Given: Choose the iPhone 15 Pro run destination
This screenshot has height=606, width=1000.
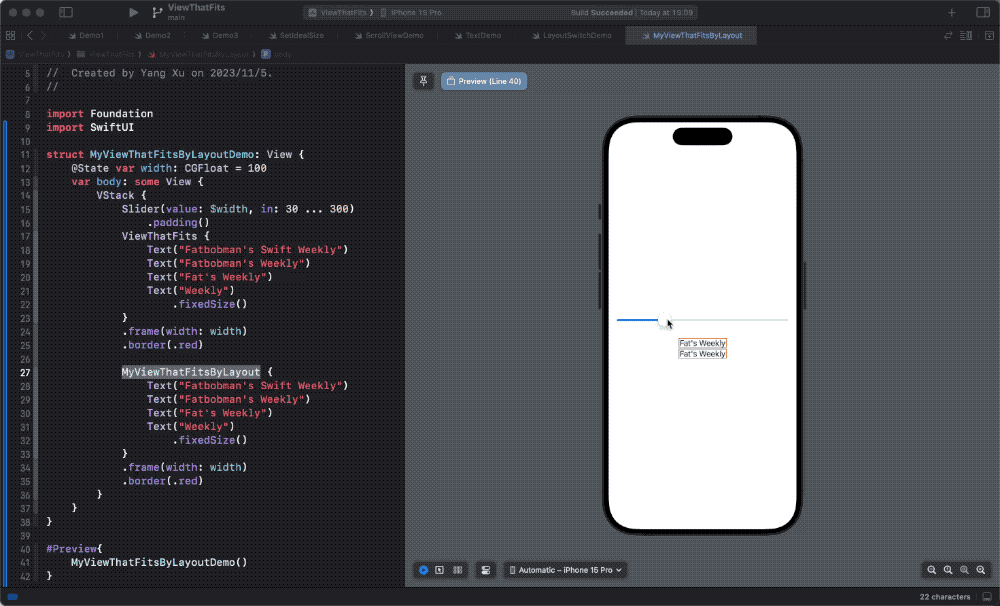Looking at the screenshot, I should [x=411, y=13].
